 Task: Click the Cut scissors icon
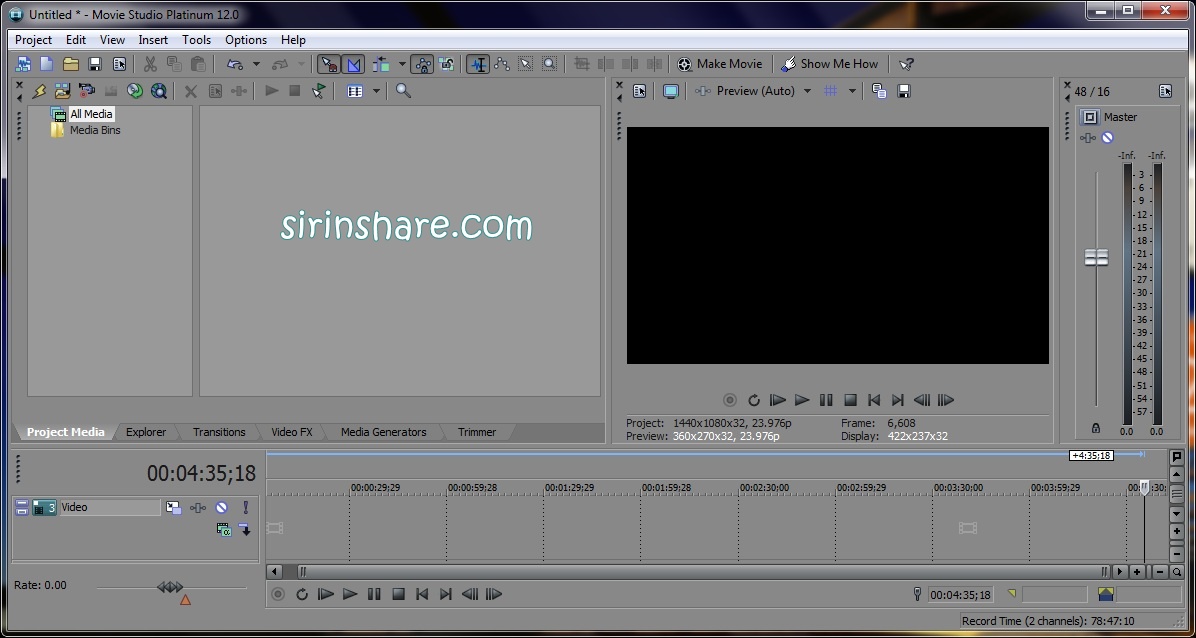click(x=150, y=64)
